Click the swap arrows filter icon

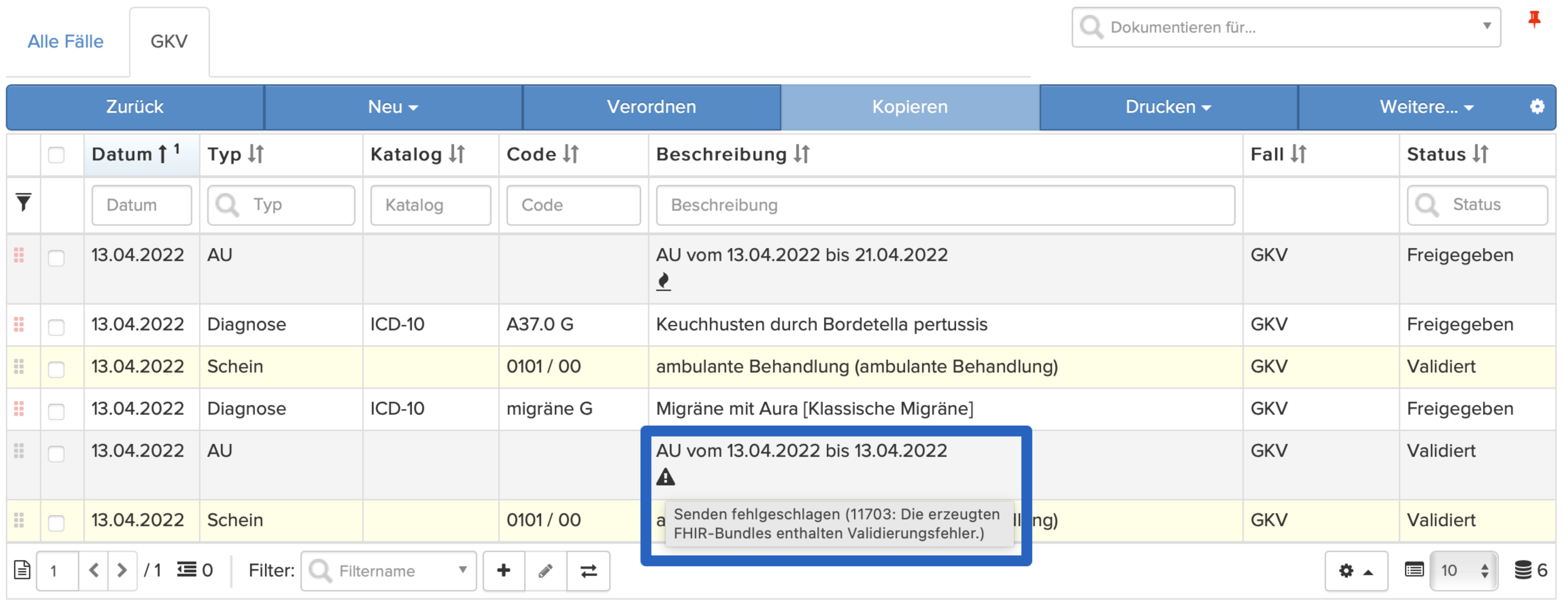pos(588,571)
